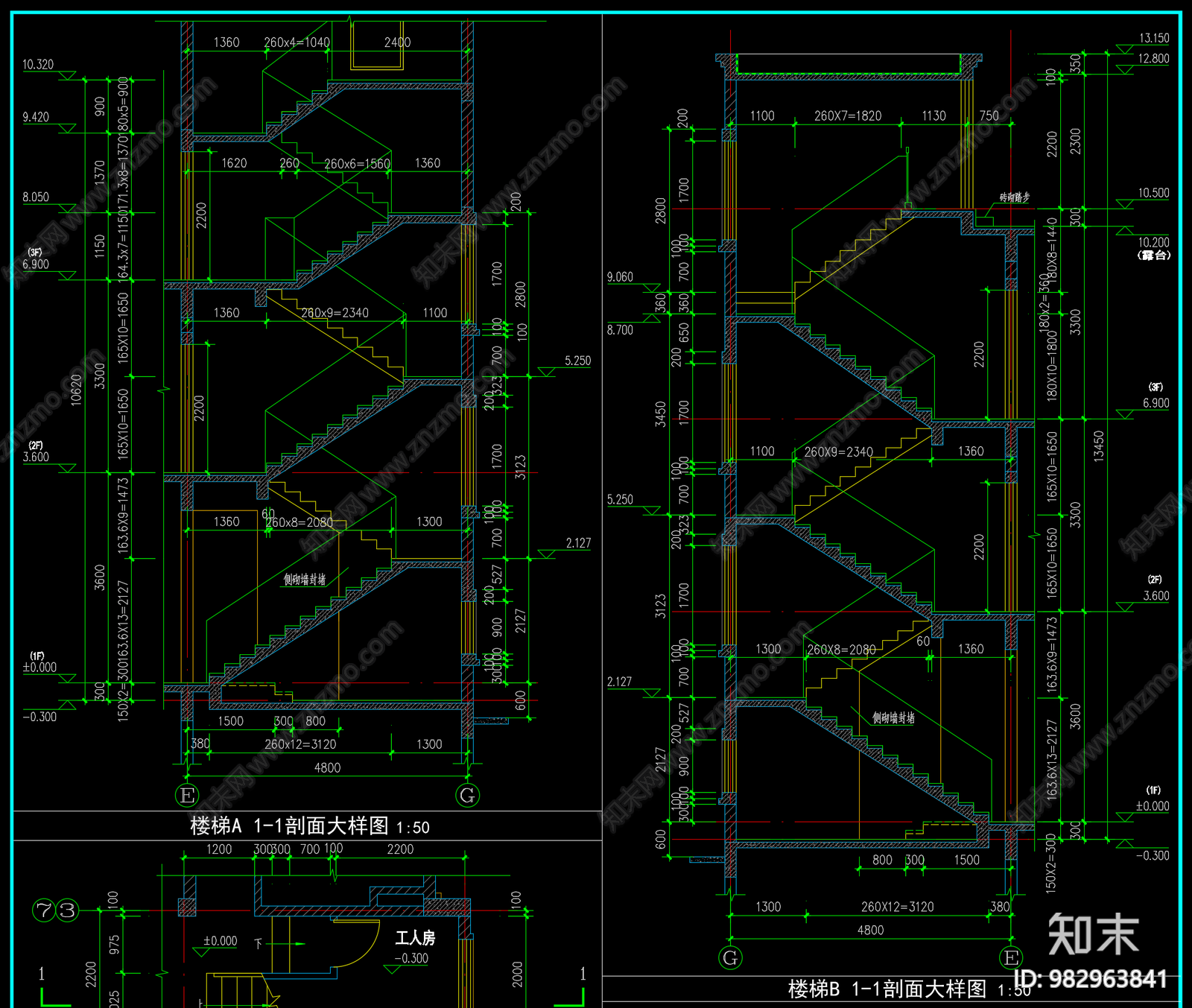Select the dimension text '1130'
Viewport: 1192px width, 1008px height.
click(x=933, y=115)
